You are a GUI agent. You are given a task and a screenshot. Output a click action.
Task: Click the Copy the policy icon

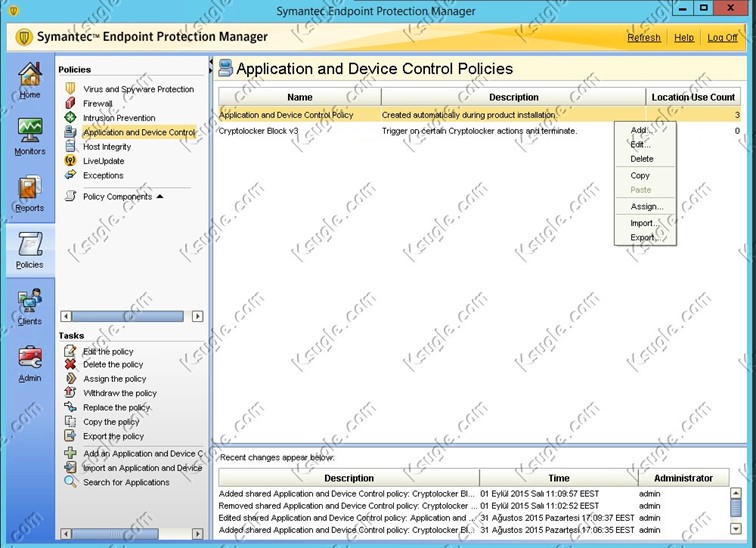coord(70,421)
